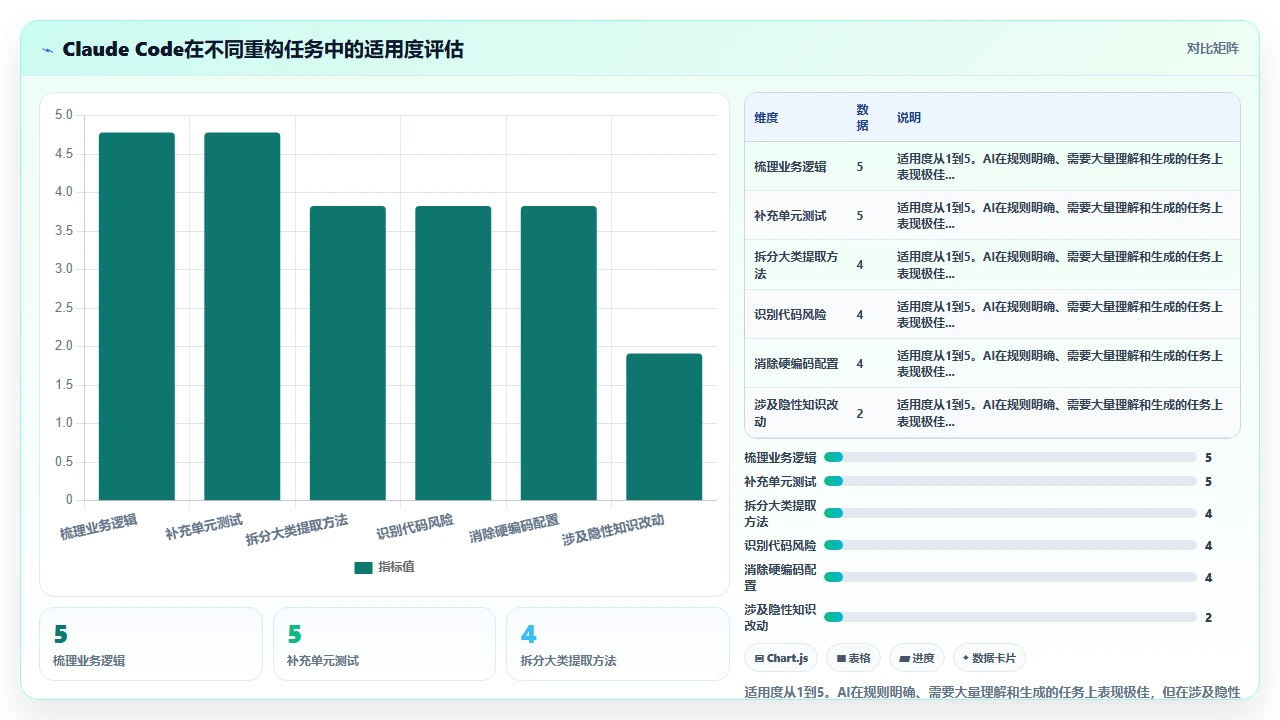Select the 进度 chip
This screenshot has width=1280, height=720.
(x=916, y=658)
